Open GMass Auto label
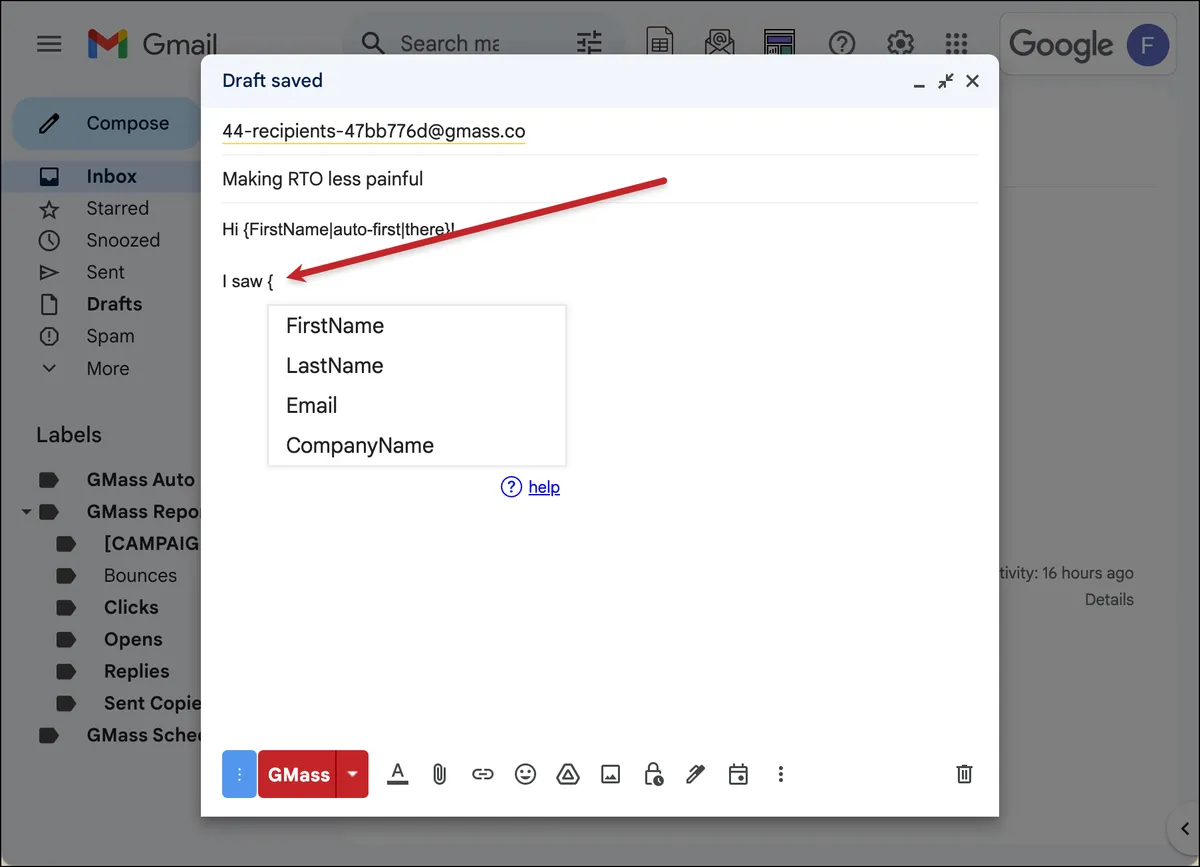 click(140, 480)
